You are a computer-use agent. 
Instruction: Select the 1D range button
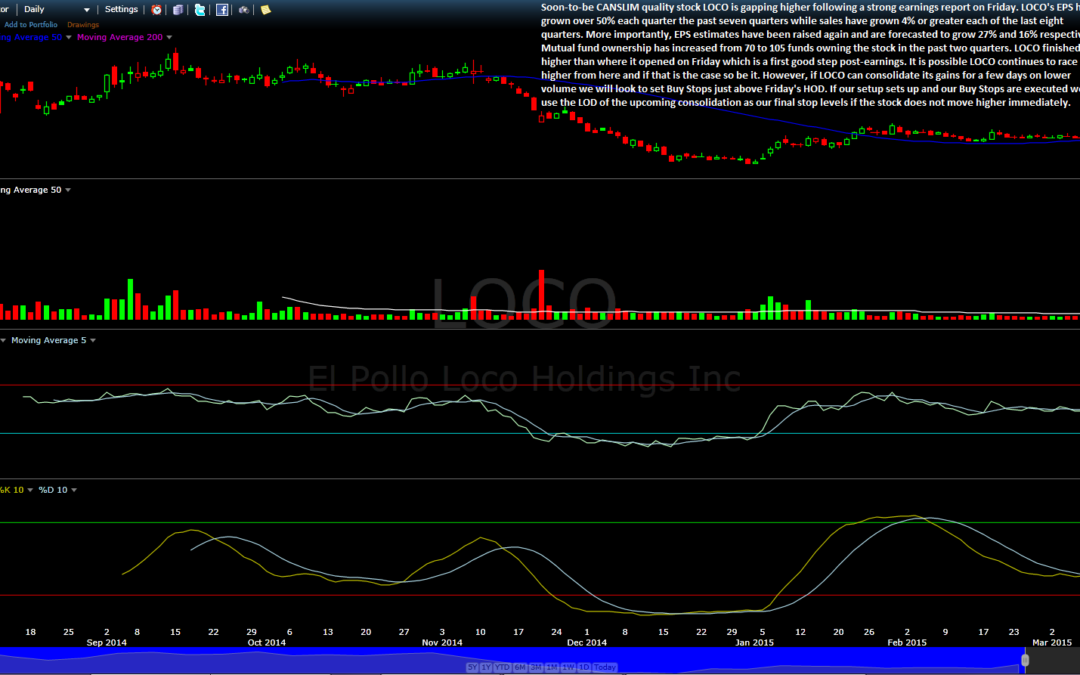(584, 667)
